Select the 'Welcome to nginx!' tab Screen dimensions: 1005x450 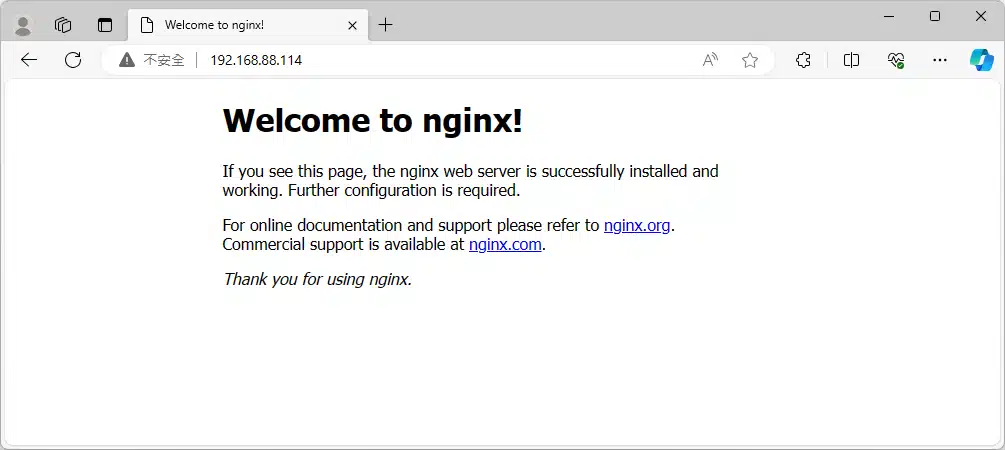[247, 25]
